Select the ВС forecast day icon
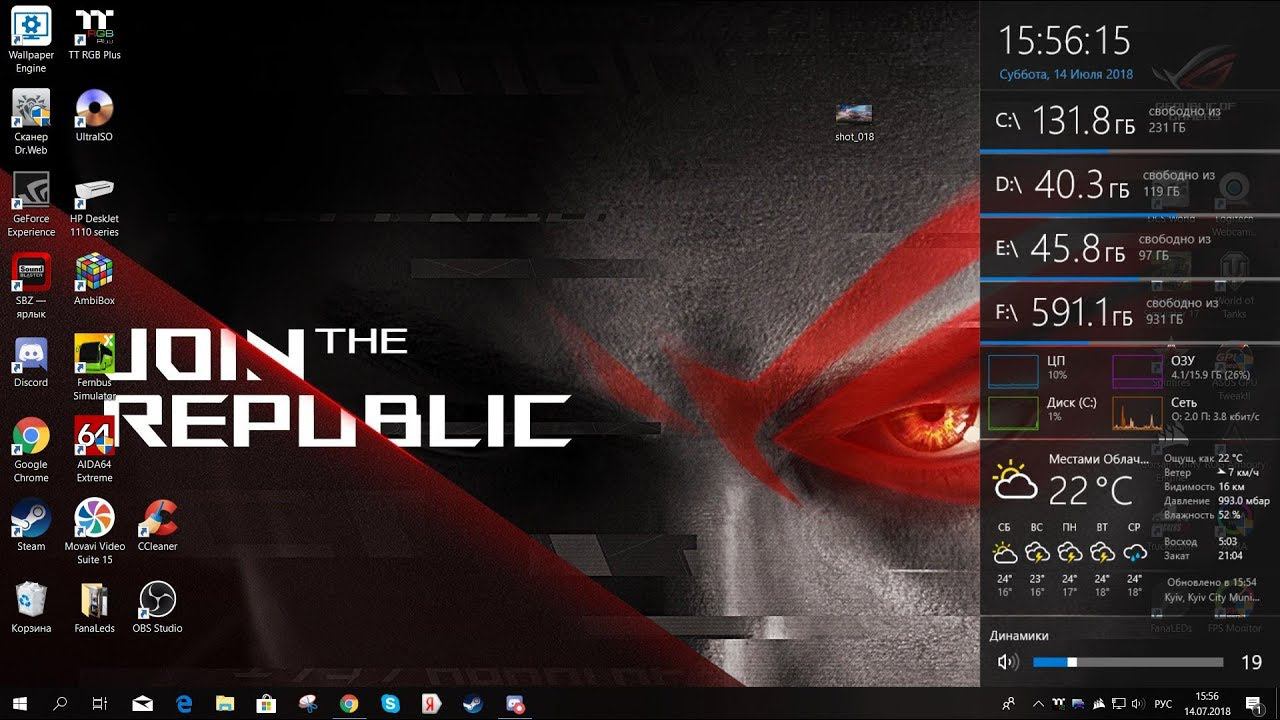Image resolution: width=1280 pixels, height=720 pixels. pos(1037,552)
